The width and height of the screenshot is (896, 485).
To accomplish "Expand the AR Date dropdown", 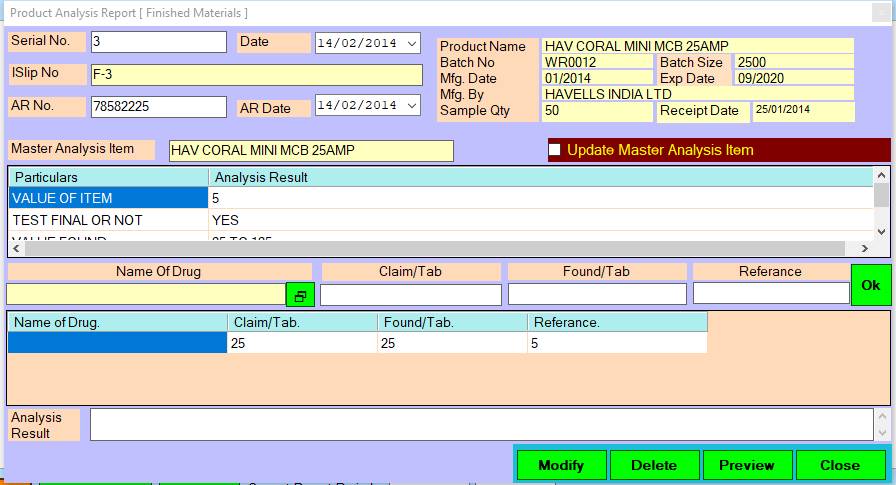I will point(412,106).
